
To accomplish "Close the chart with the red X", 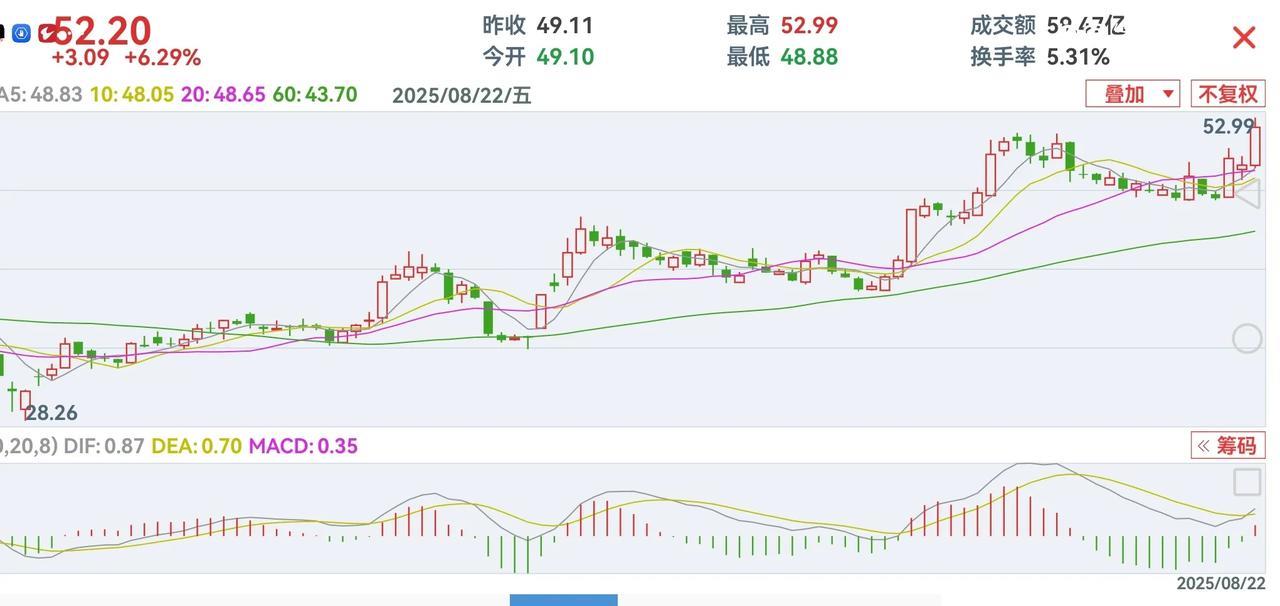I will pyautogui.click(x=1243, y=38).
